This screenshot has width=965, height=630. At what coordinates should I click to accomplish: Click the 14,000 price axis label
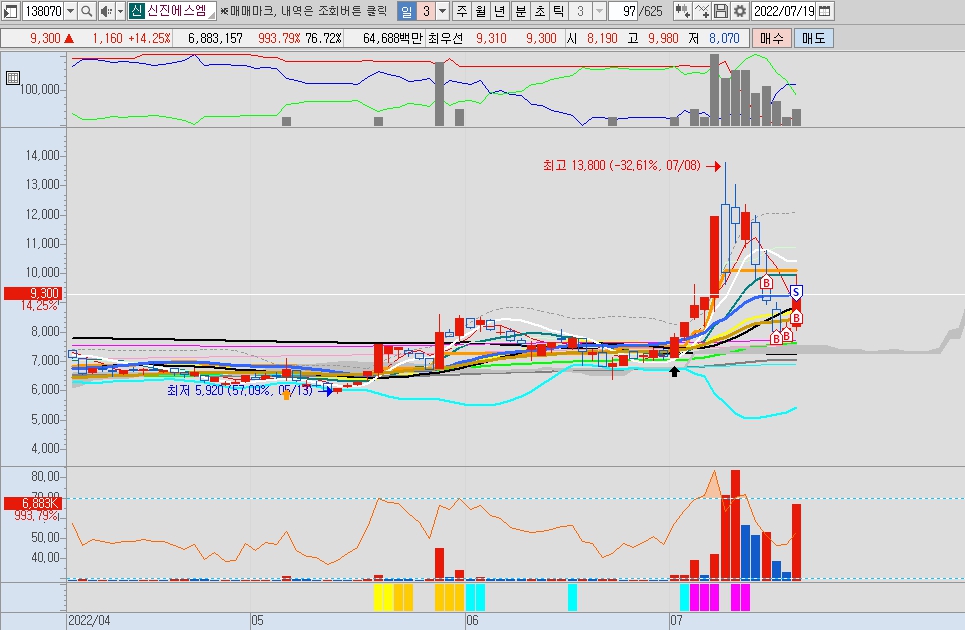[x=42, y=155]
